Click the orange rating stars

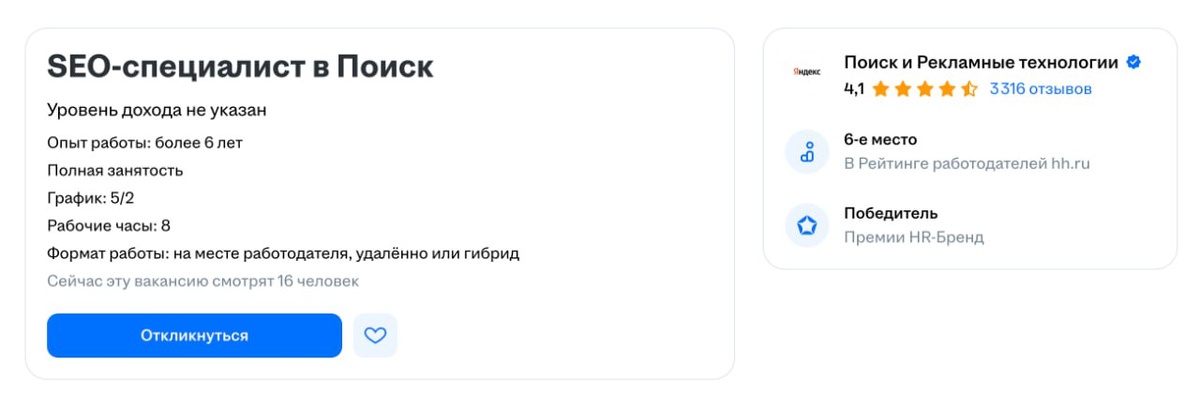click(925, 89)
